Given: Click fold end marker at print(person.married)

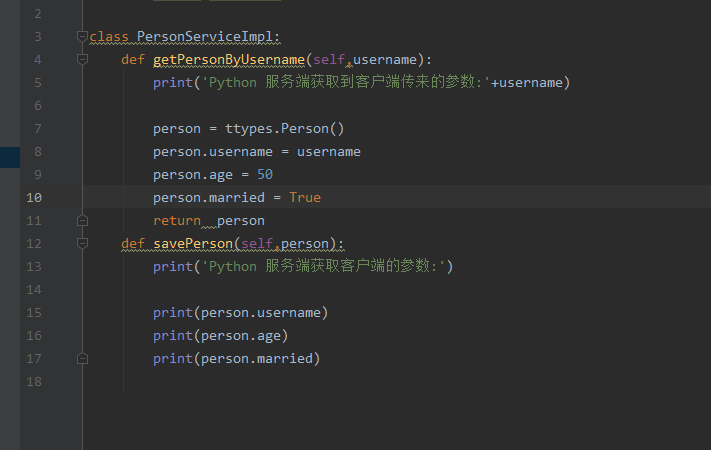Looking at the screenshot, I should point(83,358).
